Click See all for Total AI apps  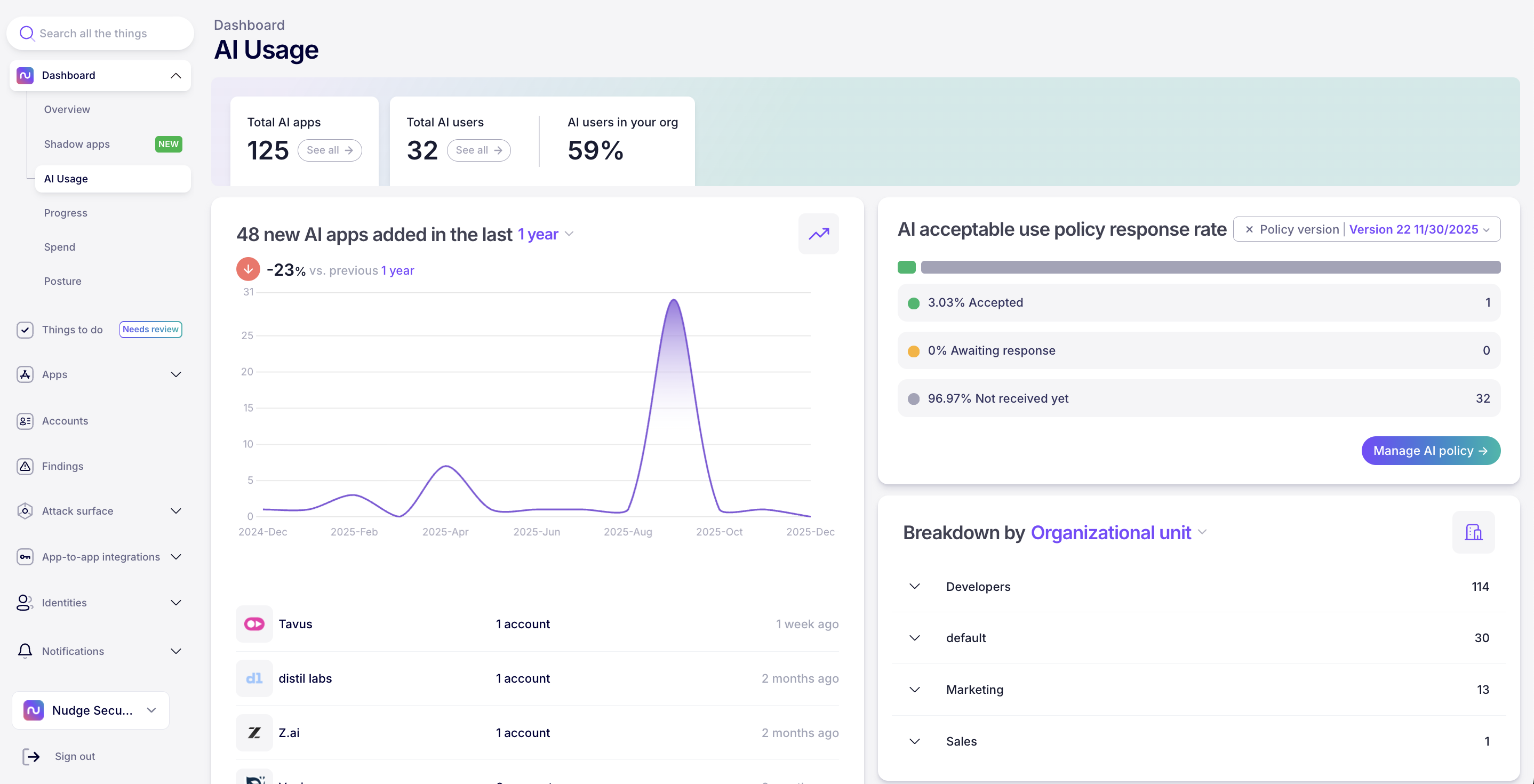tap(329, 150)
